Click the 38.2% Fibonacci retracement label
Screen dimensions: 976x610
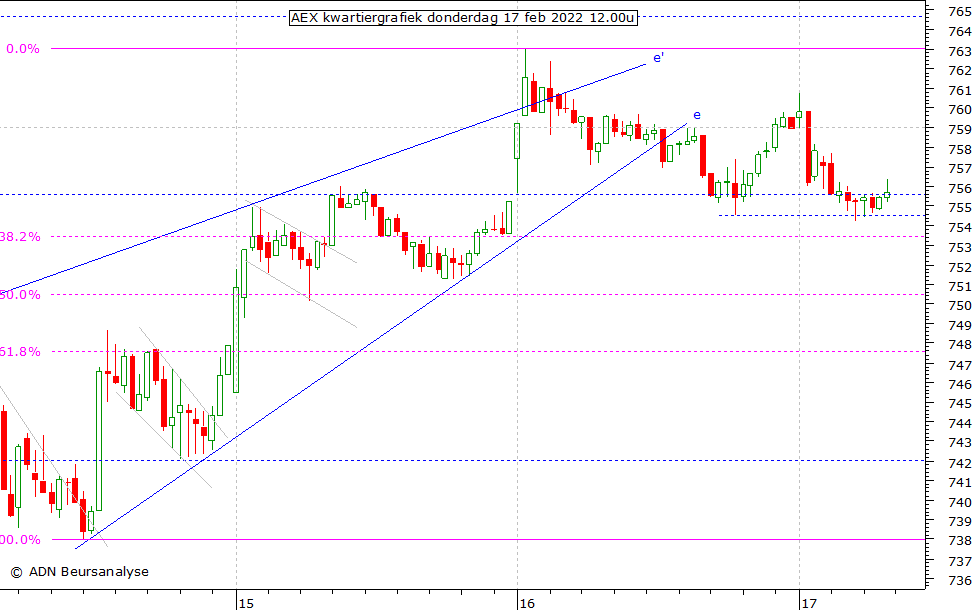pos(20,237)
